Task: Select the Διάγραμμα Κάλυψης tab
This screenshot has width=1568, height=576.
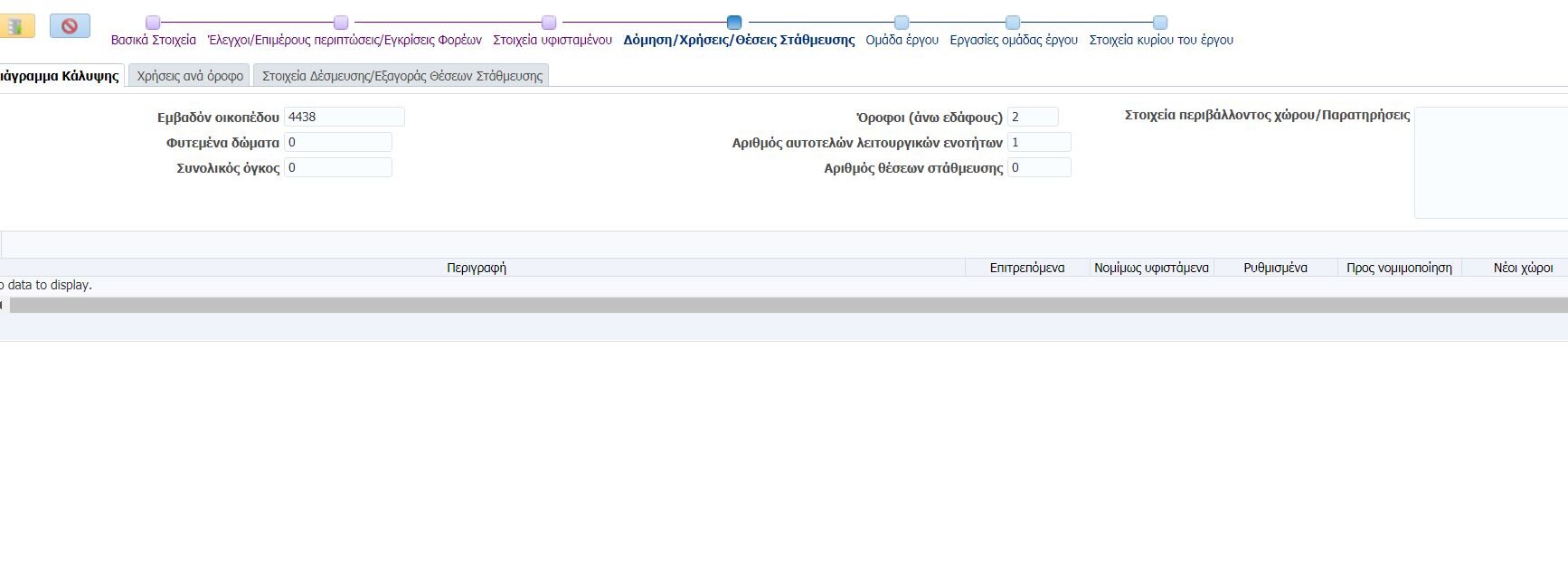Action: coord(60,76)
